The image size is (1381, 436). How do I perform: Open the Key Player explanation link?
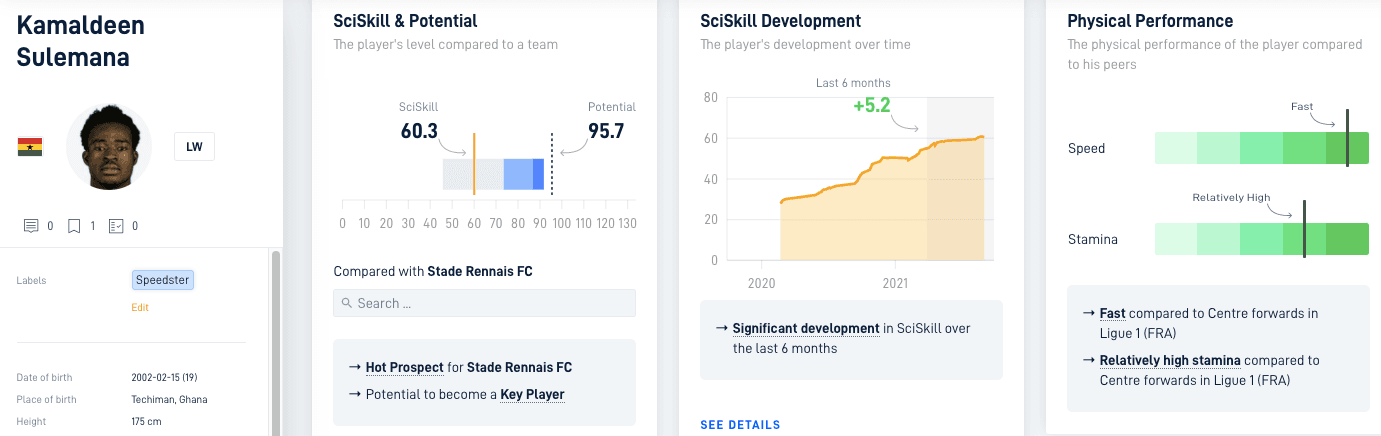click(532, 394)
